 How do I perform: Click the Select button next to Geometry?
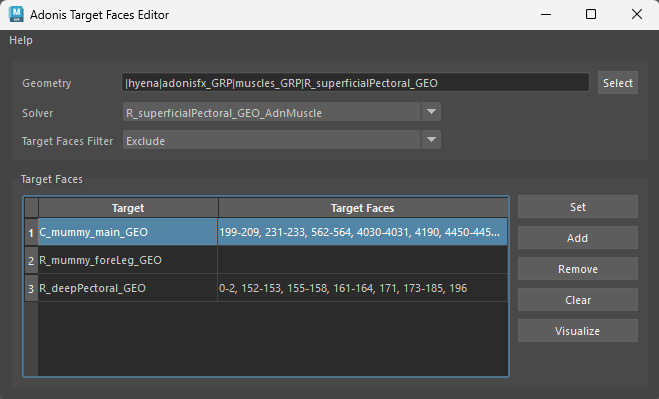pyautogui.click(x=617, y=83)
